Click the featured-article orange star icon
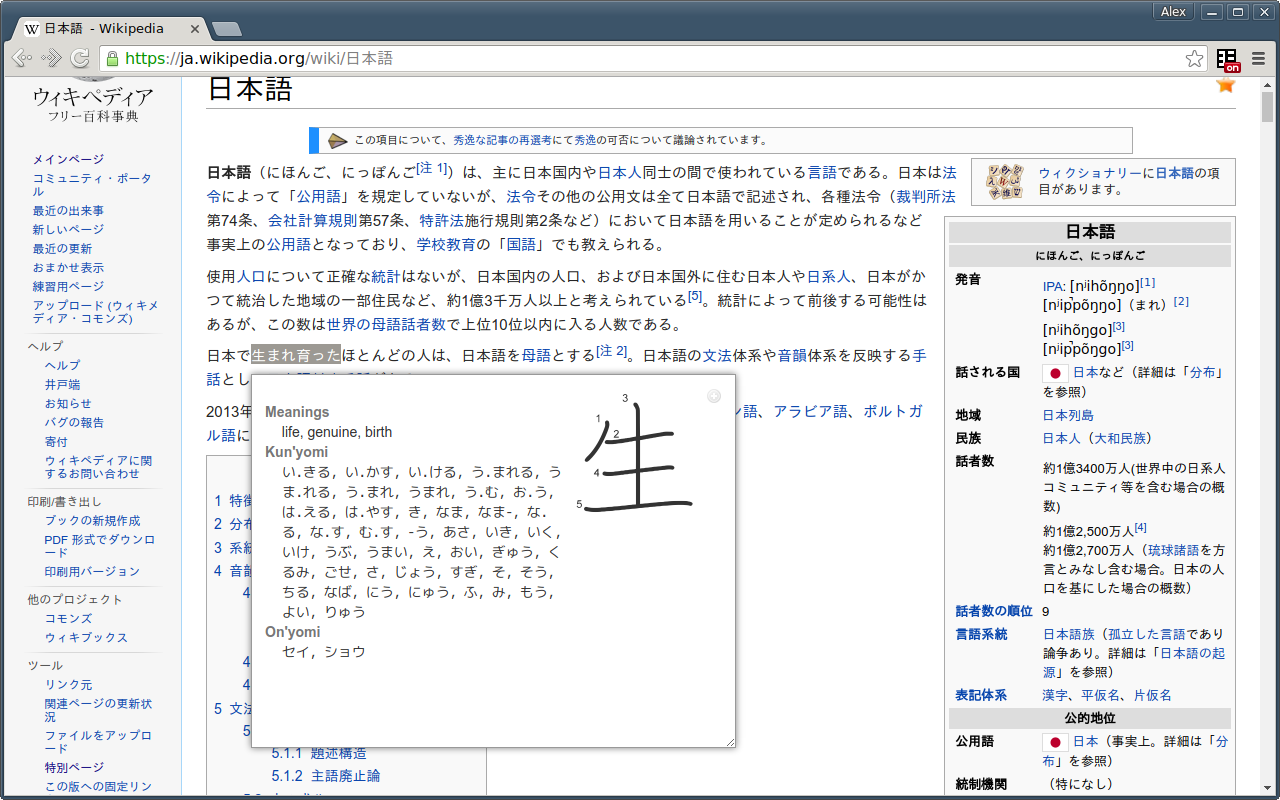1280x800 pixels. click(1225, 84)
